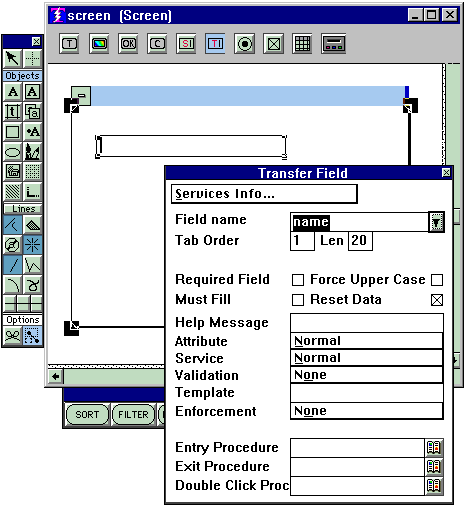Enable the Required Field checkbox

coord(298,280)
